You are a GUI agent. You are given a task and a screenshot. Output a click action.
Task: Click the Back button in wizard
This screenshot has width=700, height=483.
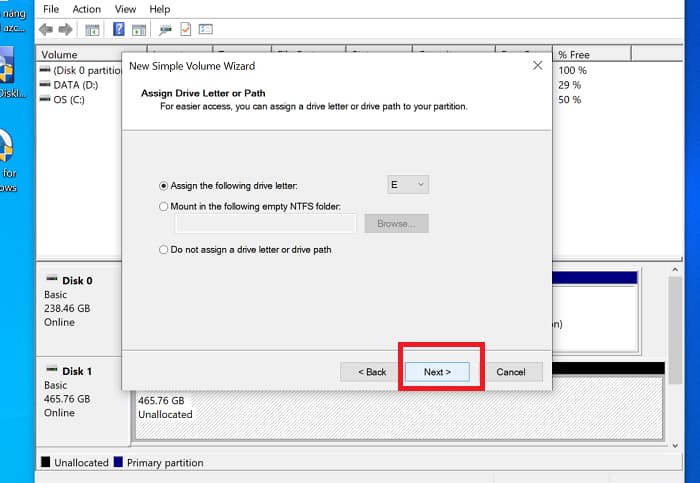point(370,372)
